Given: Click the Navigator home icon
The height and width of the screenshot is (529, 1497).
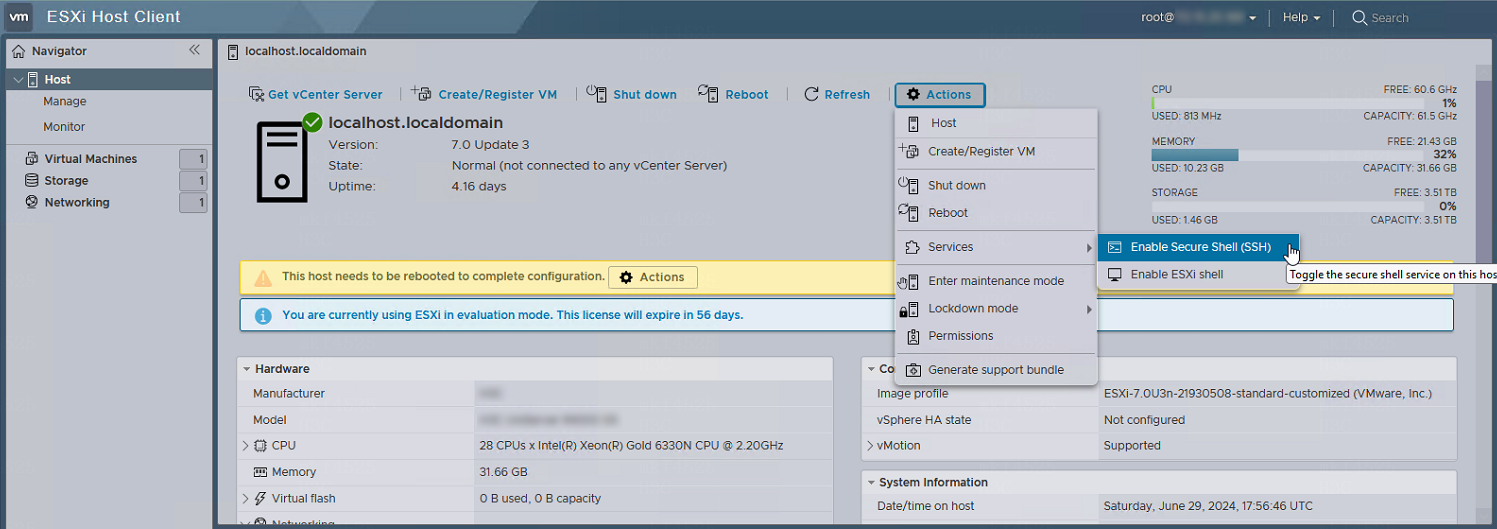Looking at the screenshot, I should point(18,51).
